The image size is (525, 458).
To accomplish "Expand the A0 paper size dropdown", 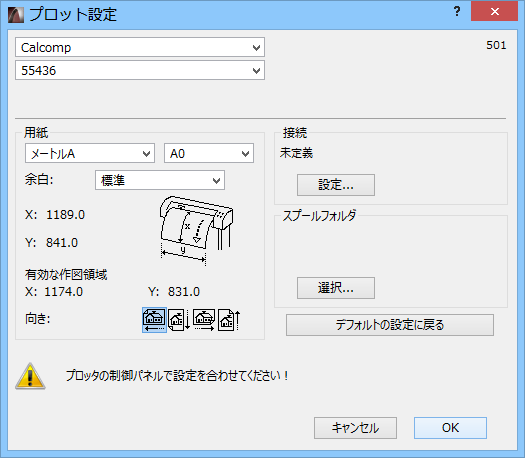I will point(209,153).
